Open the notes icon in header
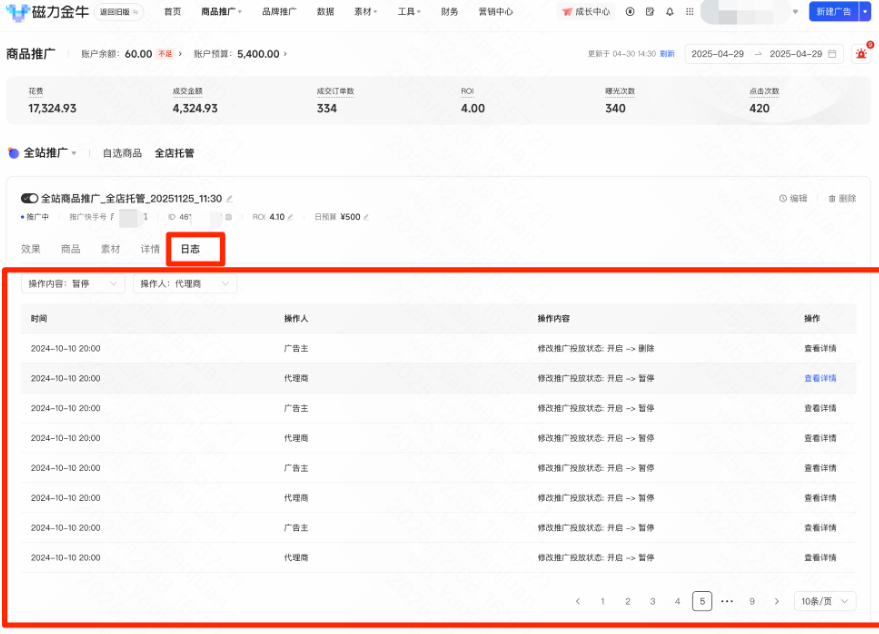This screenshot has height=634, width=879. (x=650, y=12)
